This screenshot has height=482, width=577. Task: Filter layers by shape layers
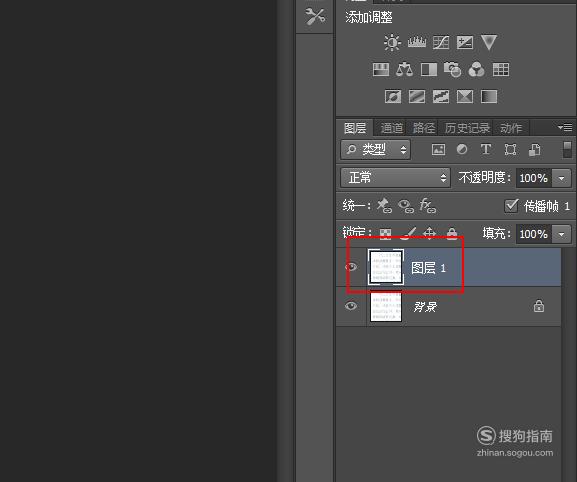pos(510,149)
